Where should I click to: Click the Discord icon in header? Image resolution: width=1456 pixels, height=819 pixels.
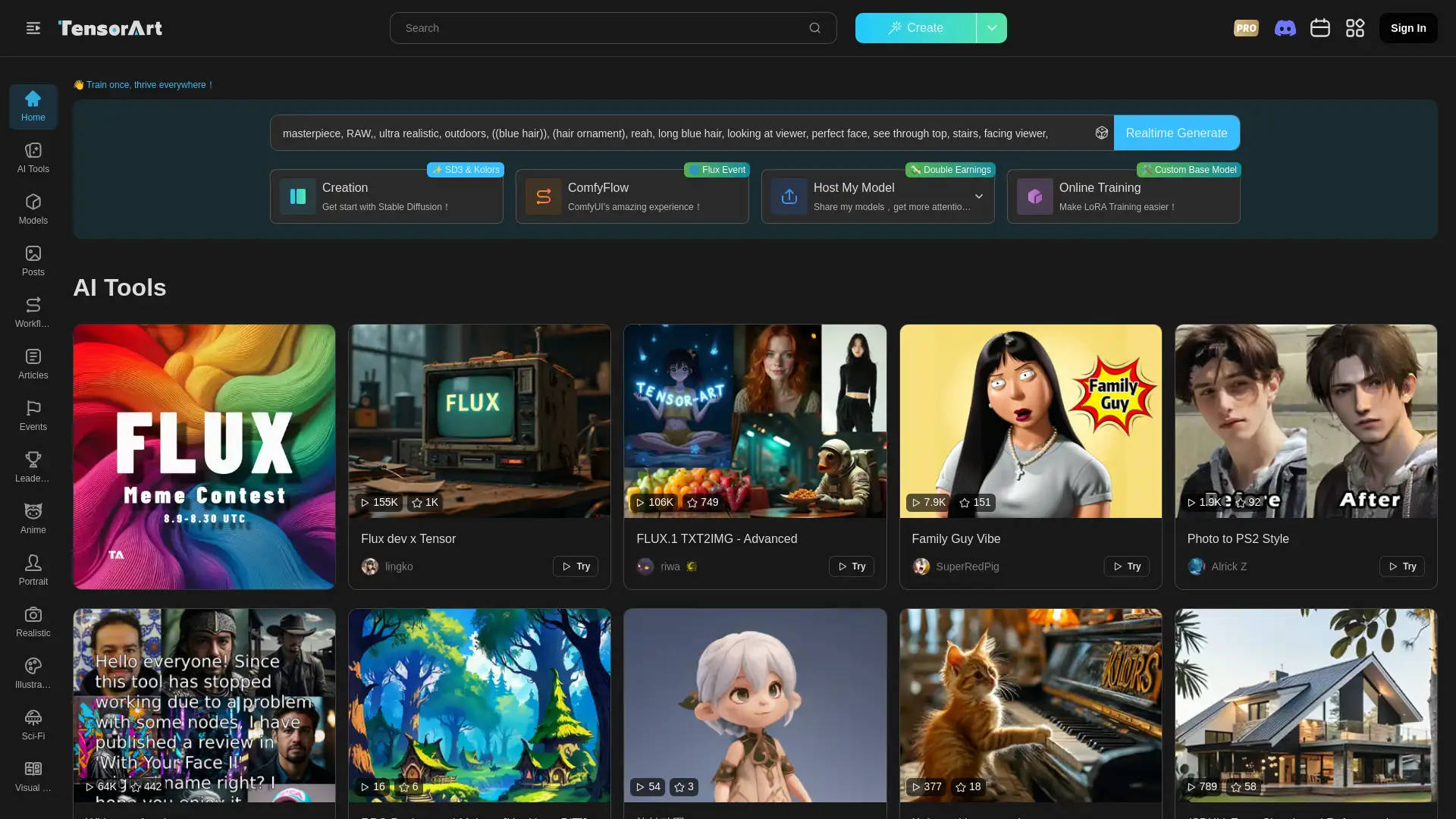(1285, 28)
